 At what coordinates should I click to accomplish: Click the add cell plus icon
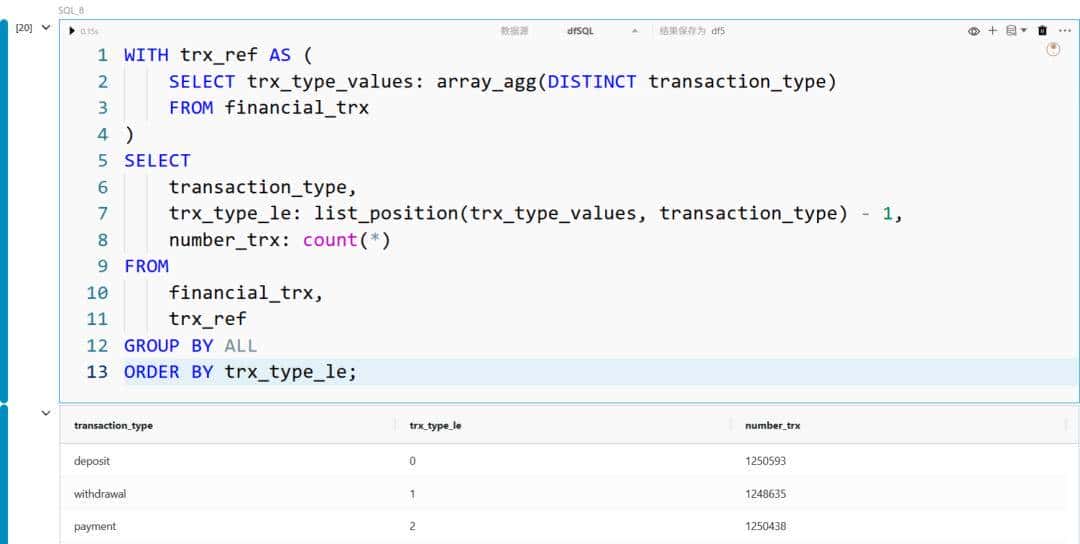993,31
